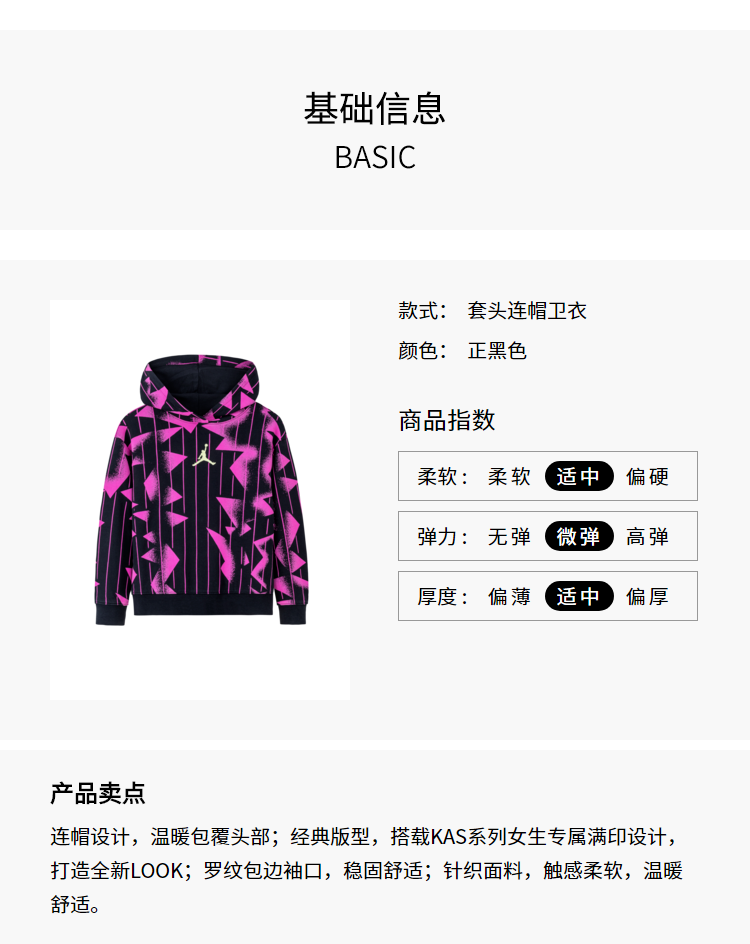Choose 柔软 option in softness row
This screenshot has width=750, height=944.
[x=509, y=476]
